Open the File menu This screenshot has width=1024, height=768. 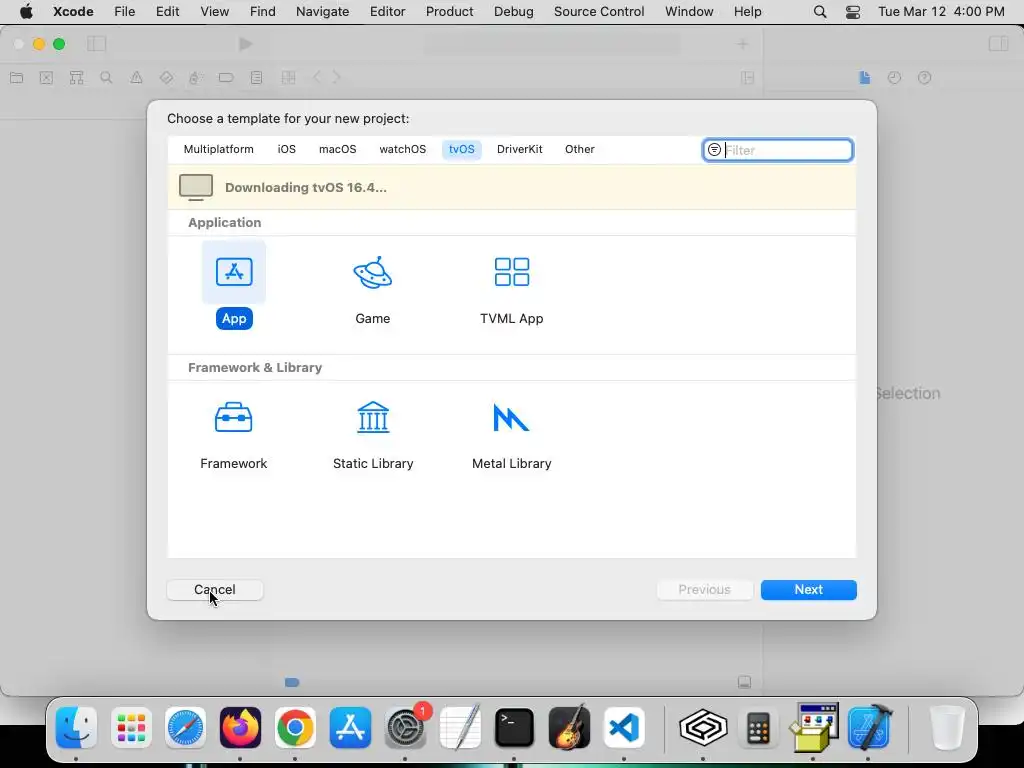(x=124, y=12)
